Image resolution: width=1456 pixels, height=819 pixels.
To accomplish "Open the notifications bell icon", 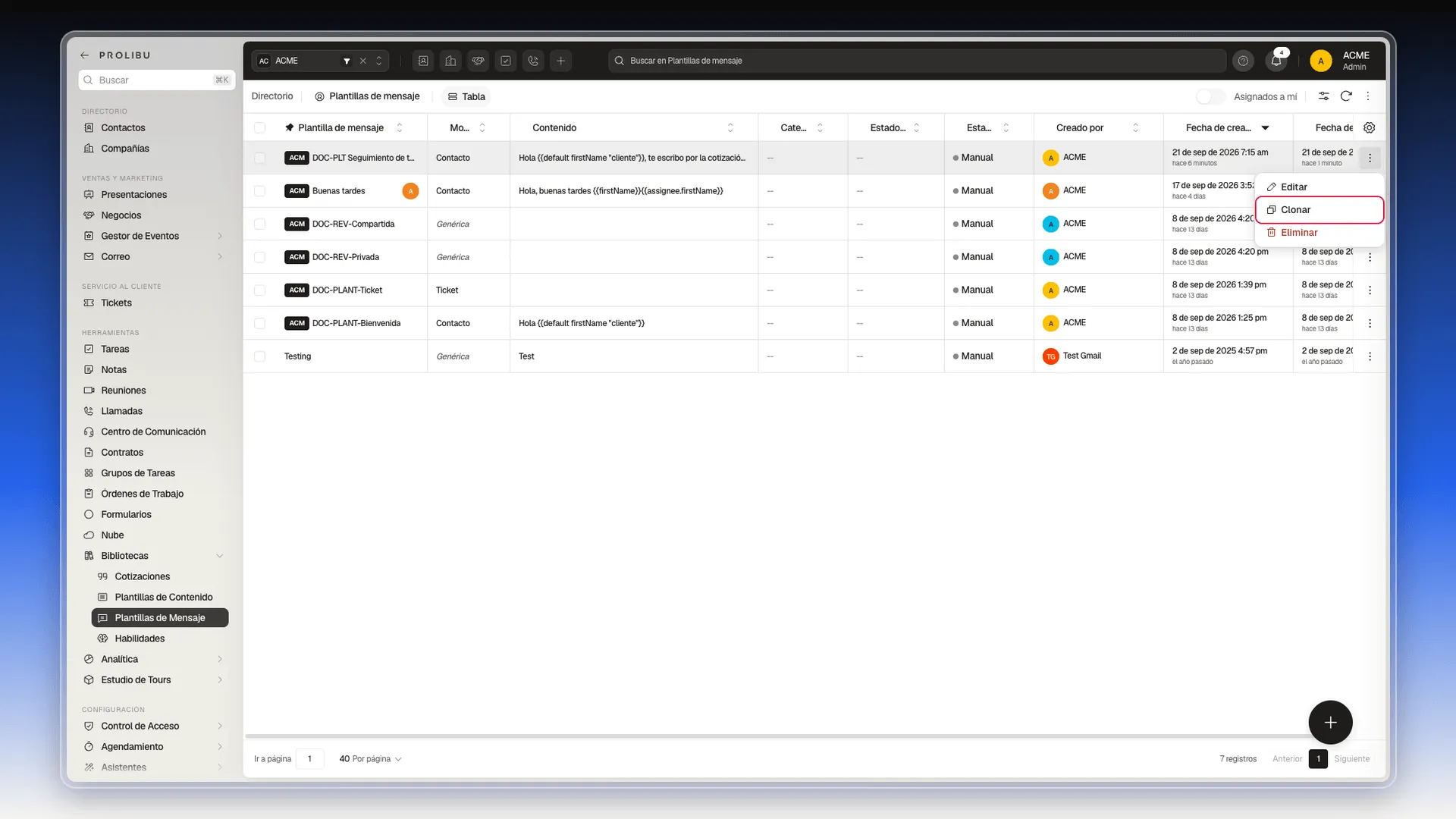I will tap(1276, 61).
